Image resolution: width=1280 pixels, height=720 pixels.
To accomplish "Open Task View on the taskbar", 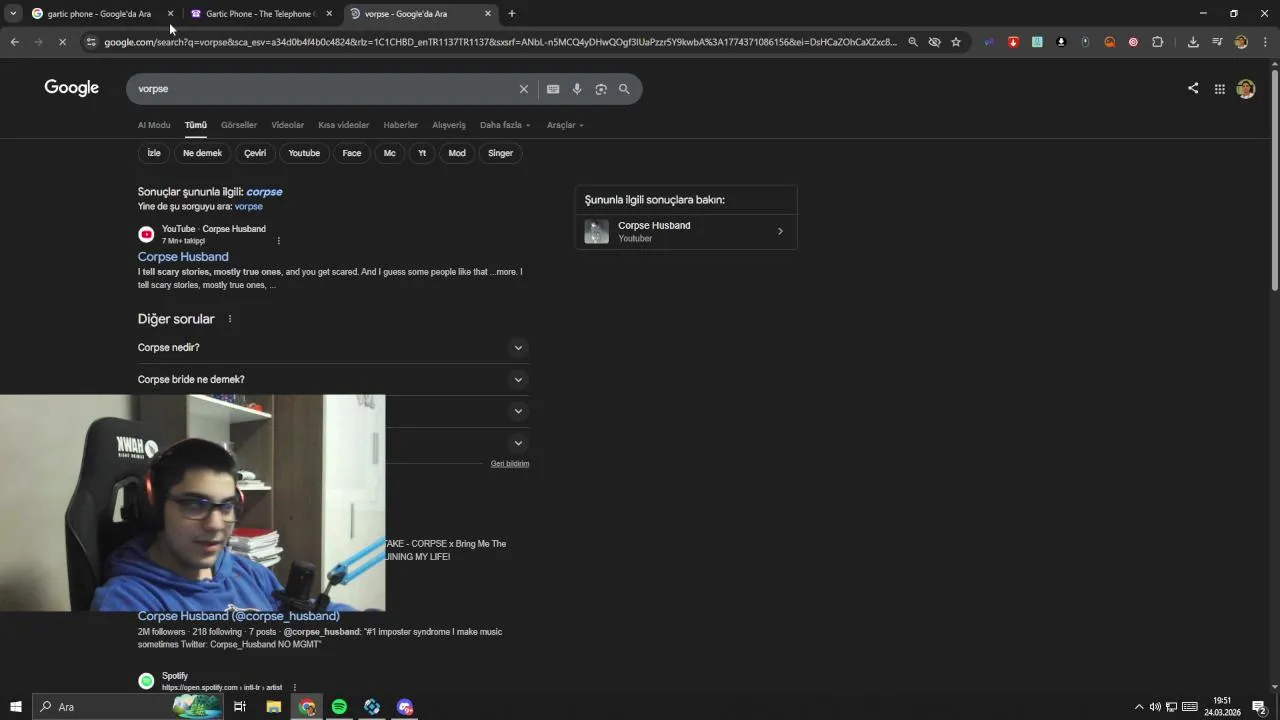I will [x=240, y=707].
